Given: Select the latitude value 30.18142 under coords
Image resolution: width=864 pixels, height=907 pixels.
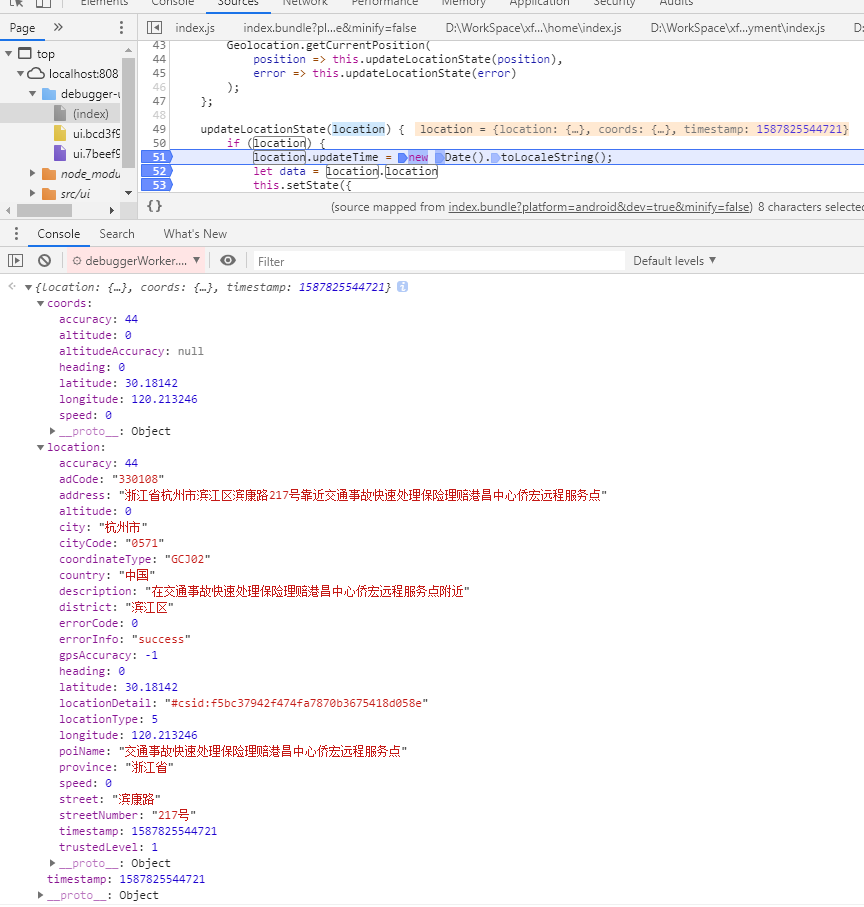Looking at the screenshot, I should click(152, 383).
